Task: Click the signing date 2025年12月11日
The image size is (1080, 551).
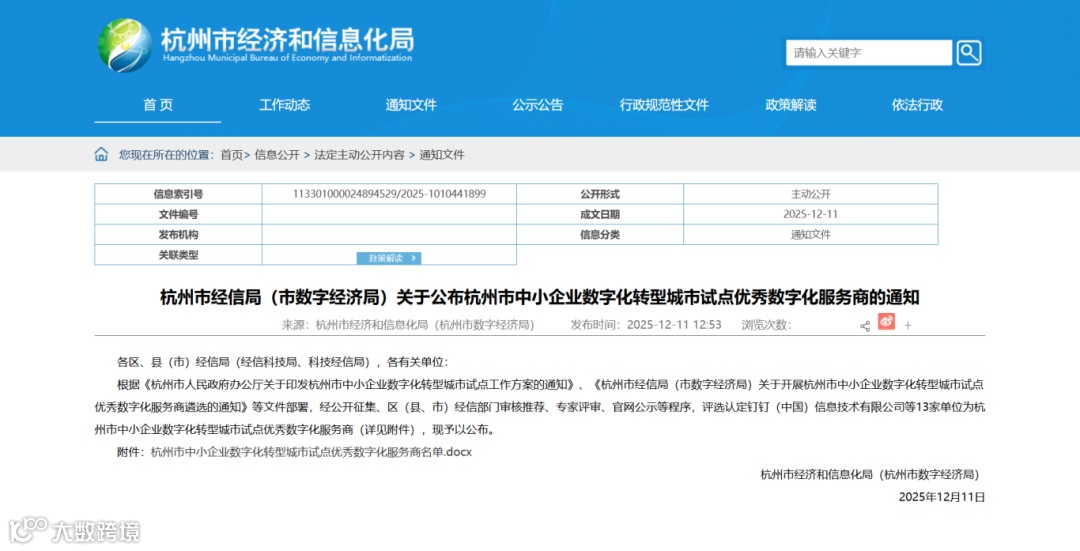Action: (942, 497)
